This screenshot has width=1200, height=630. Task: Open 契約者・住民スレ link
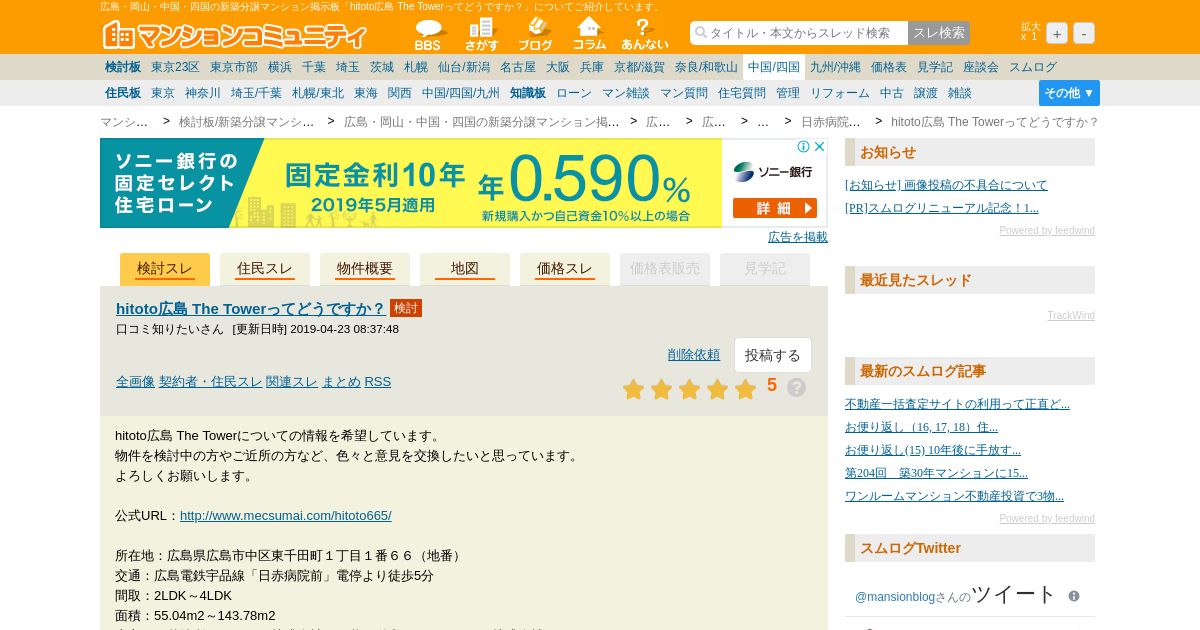[x=210, y=381]
